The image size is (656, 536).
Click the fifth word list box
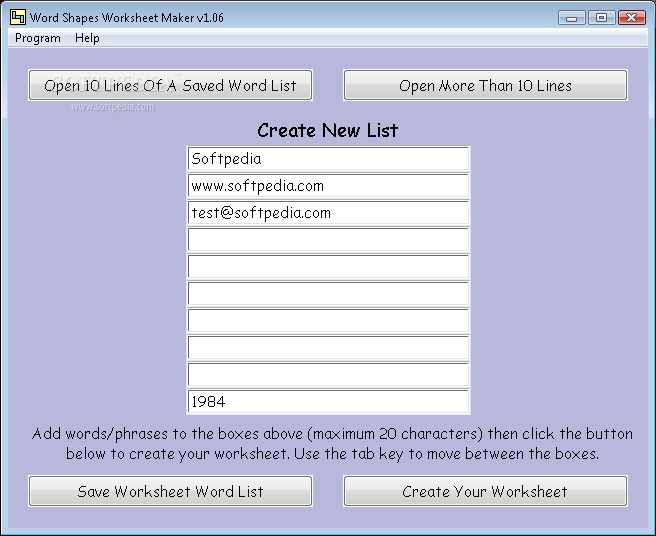pos(328,267)
